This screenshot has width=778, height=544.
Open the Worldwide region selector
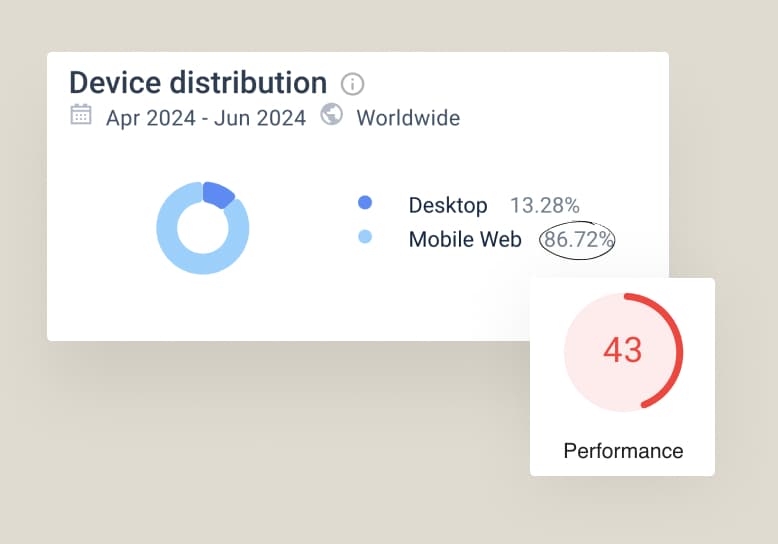[x=408, y=118]
